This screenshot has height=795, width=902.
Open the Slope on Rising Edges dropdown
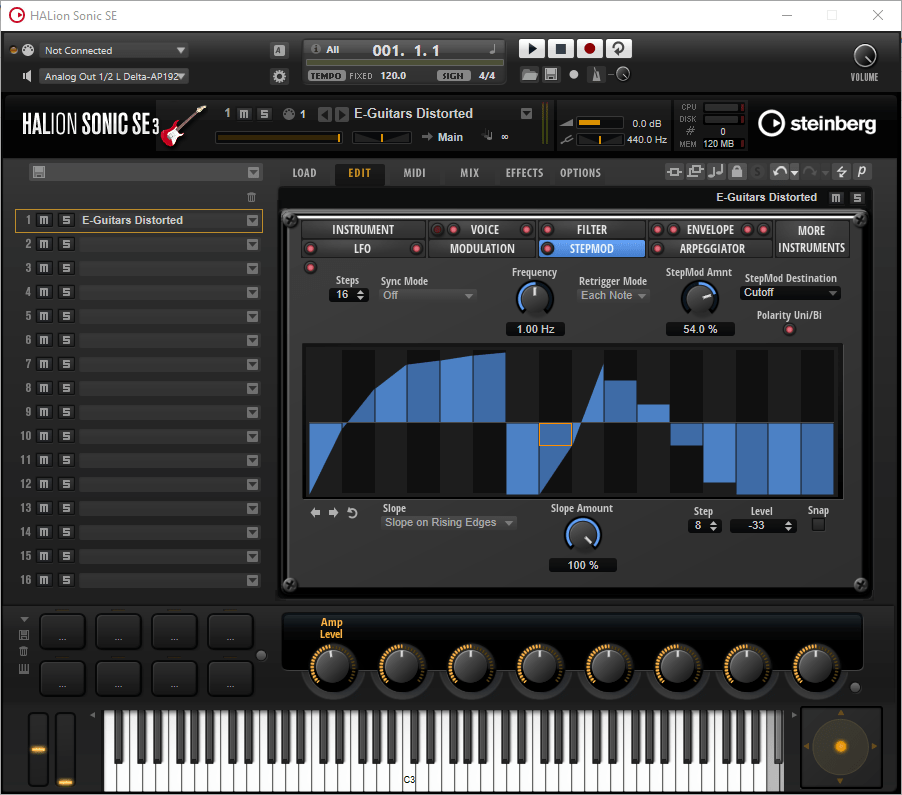pos(447,522)
